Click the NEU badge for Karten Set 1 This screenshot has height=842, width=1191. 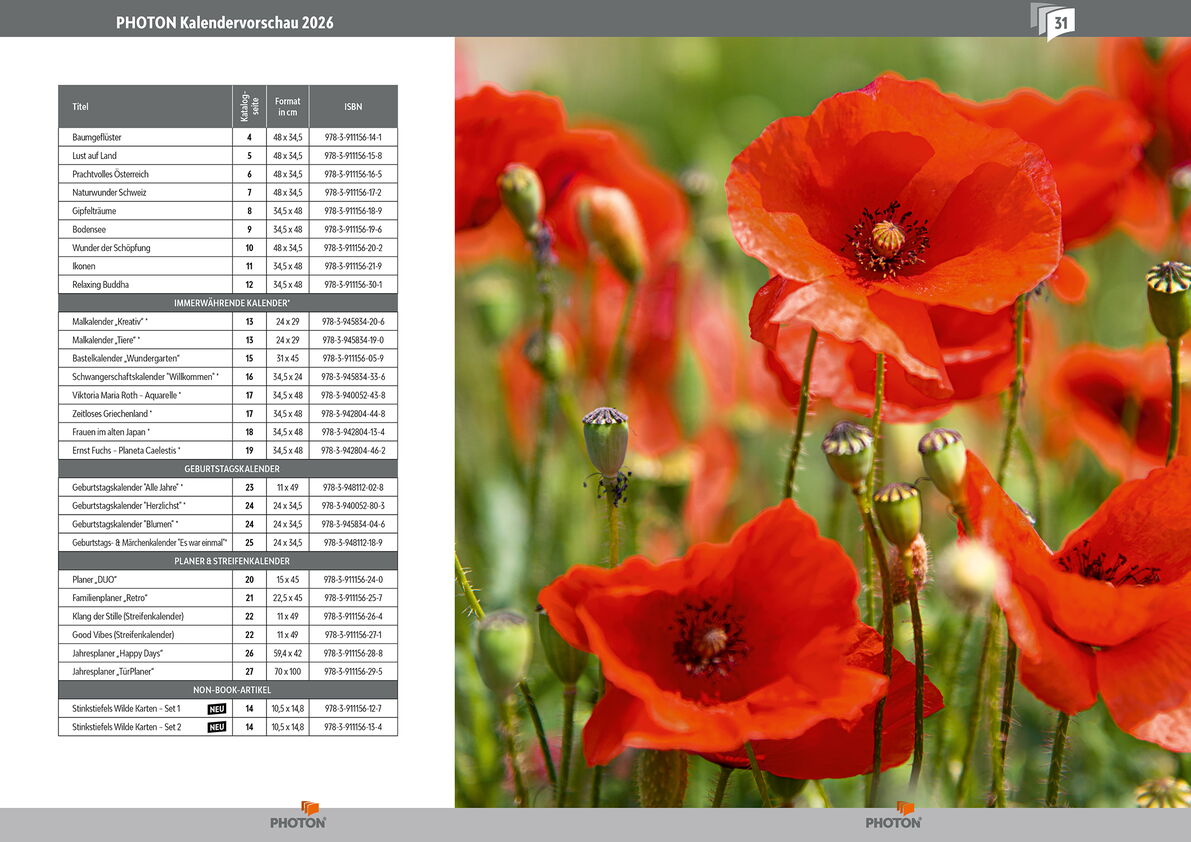click(x=217, y=709)
